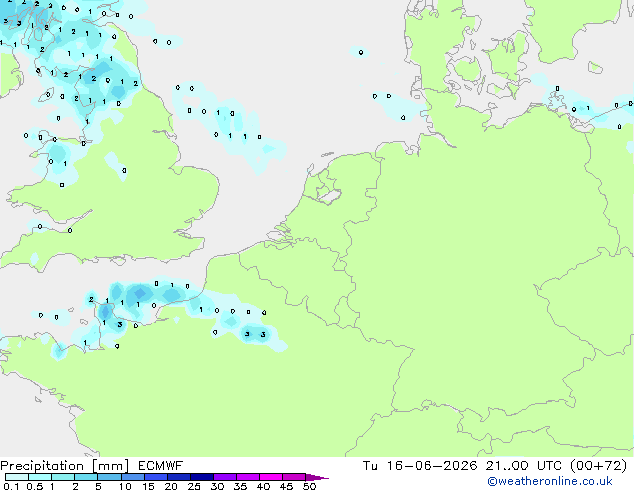
Task: Click the 'Precipitation' title text
Action: [42, 466]
